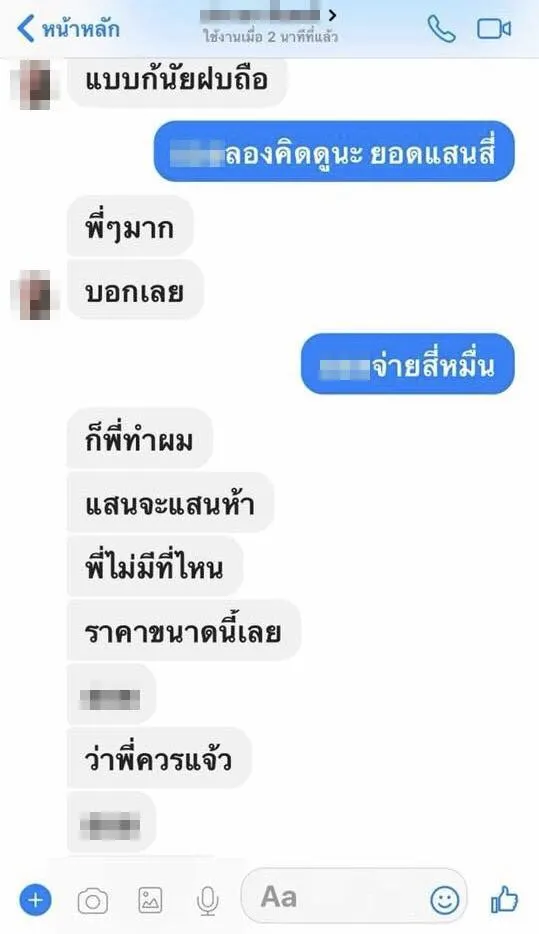The image size is (539, 934).
Task: Select the message ราคาขนาดนี้เลย
Action: coord(183,631)
